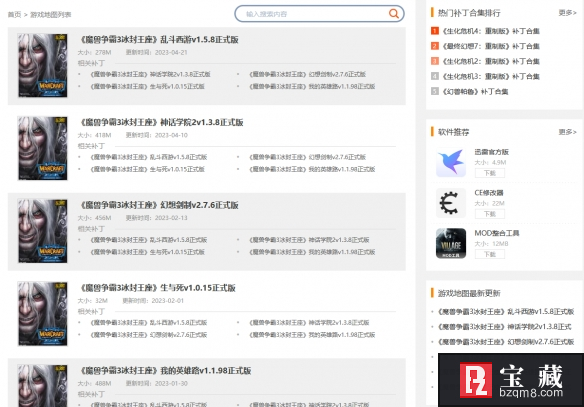Open CE修改器 software name
The width and height of the screenshot is (584, 407).
pos(489,193)
